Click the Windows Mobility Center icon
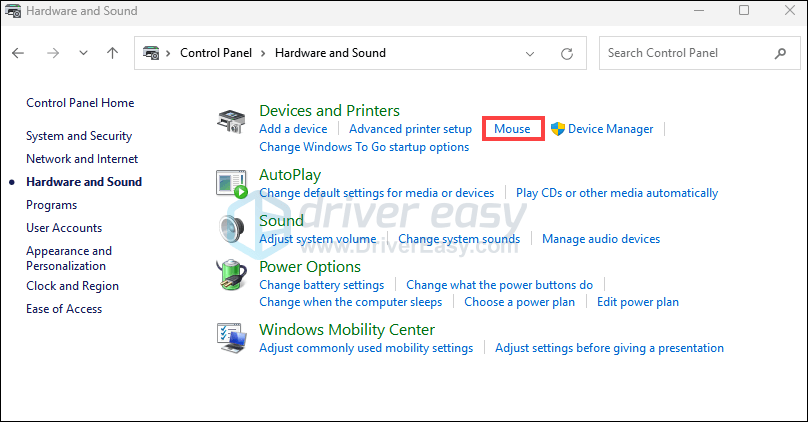 point(231,338)
